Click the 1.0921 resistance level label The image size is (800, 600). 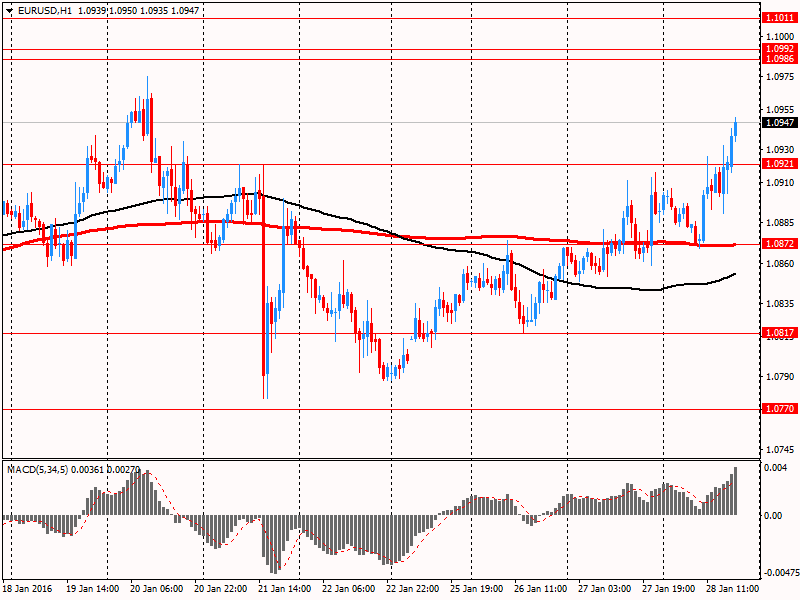tap(779, 164)
